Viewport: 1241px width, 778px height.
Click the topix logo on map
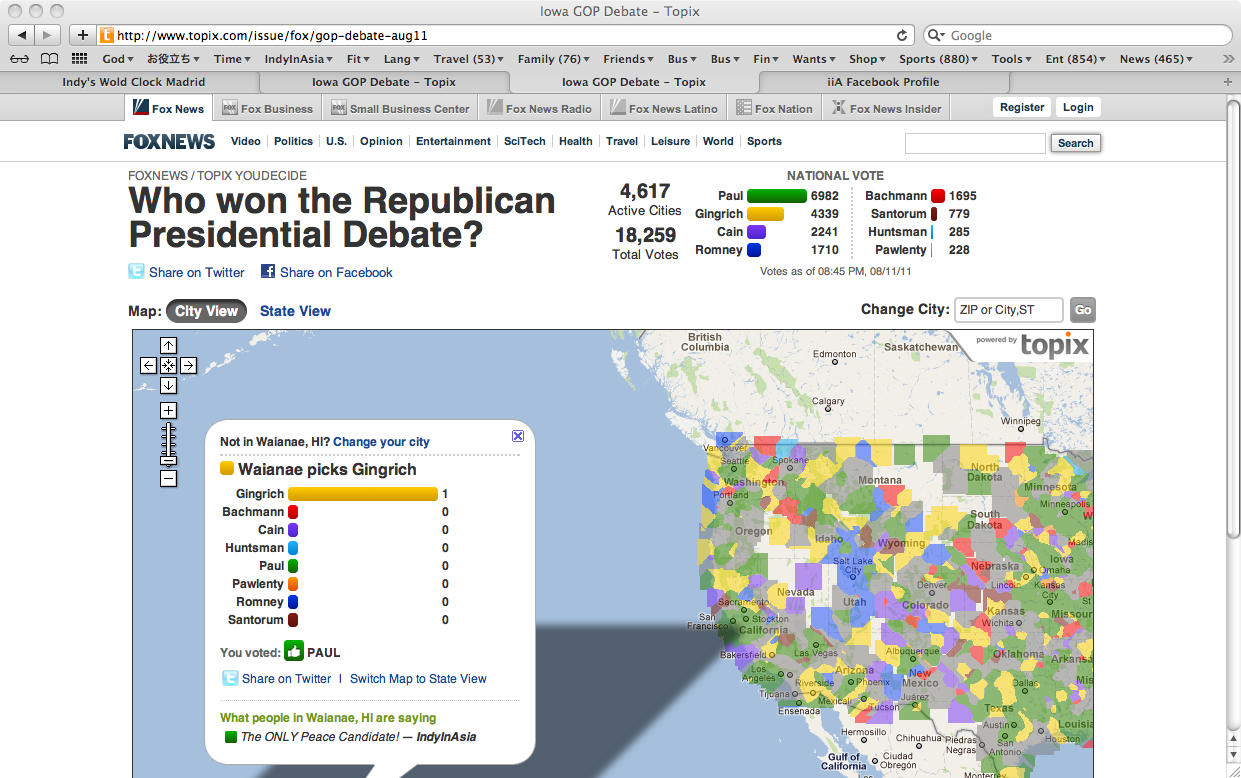coord(1054,346)
